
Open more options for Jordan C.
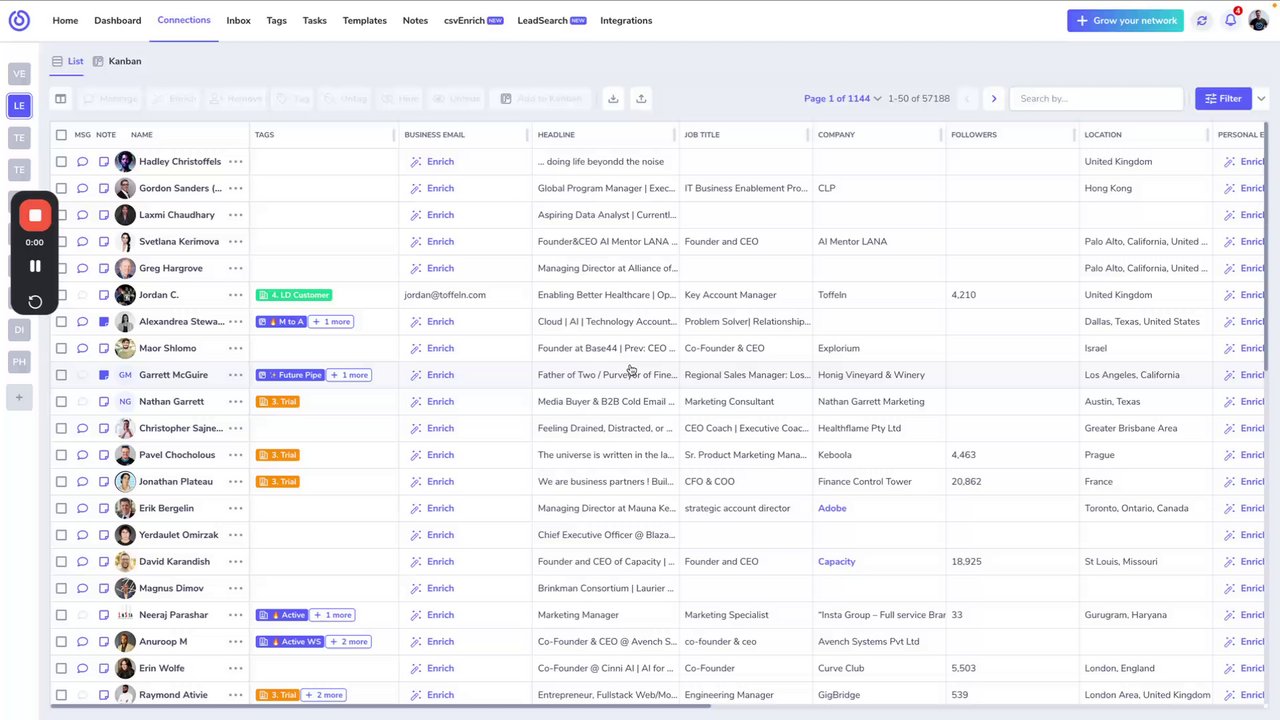click(x=235, y=295)
